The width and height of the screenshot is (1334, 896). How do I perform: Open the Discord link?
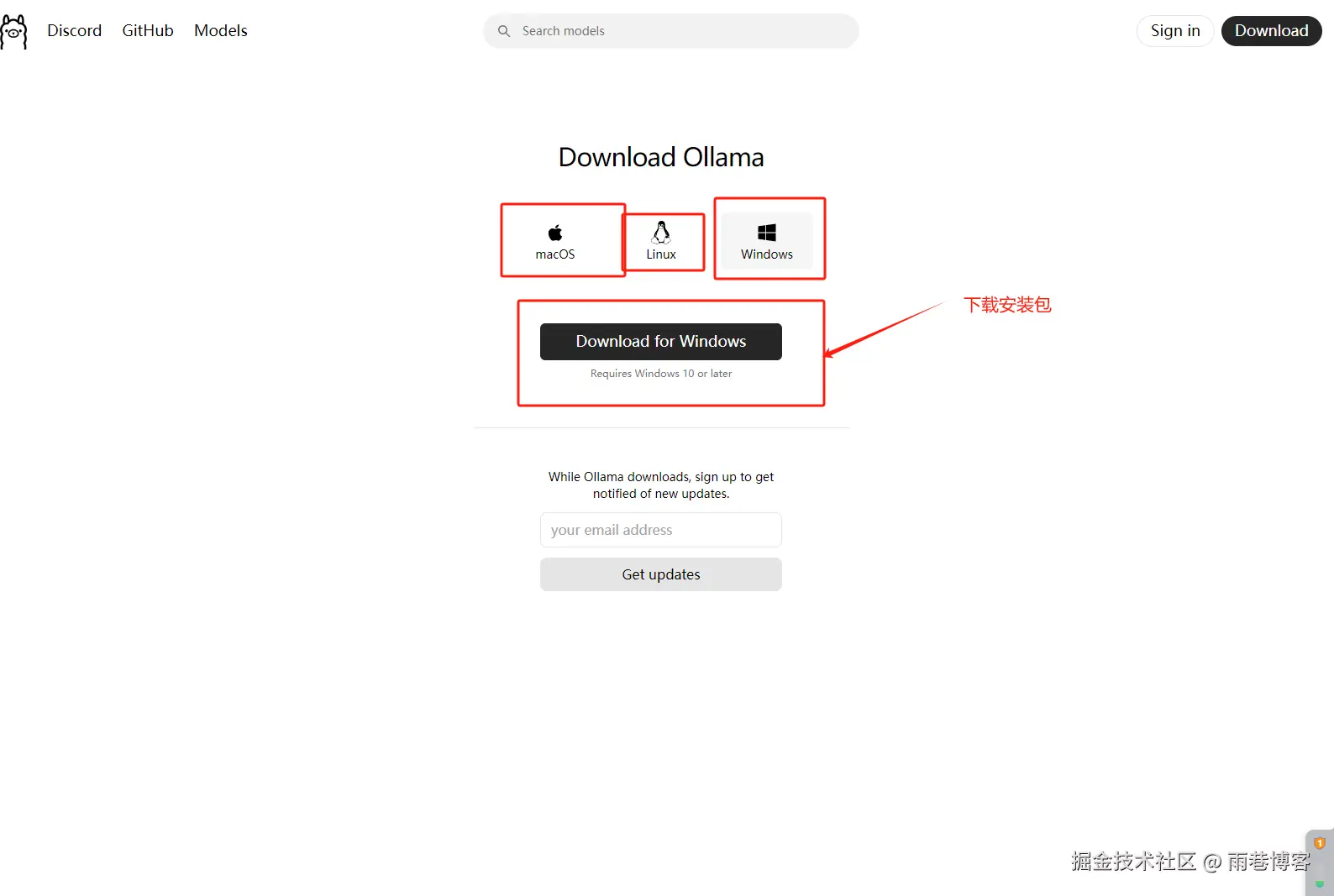click(x=74, y=30)
